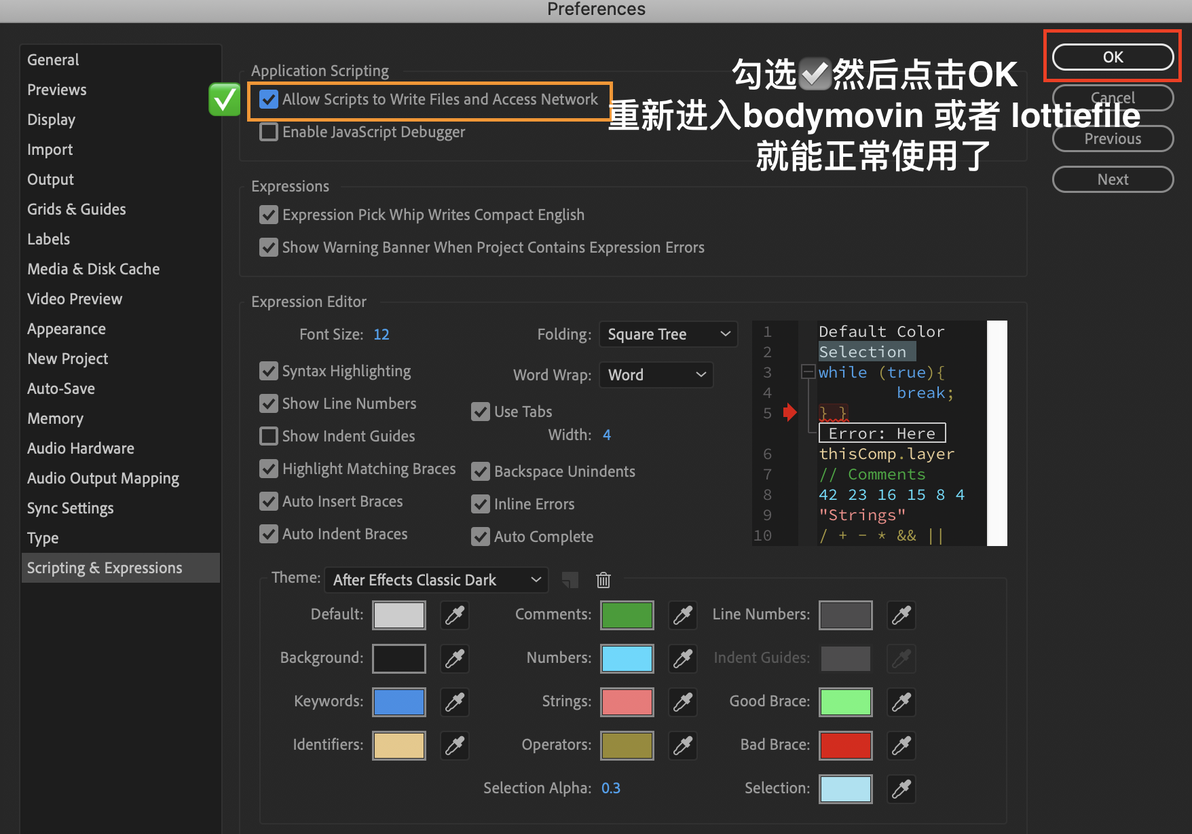Click the Selection light blue swatch
1192x834 pixels.
click(845, 789)
